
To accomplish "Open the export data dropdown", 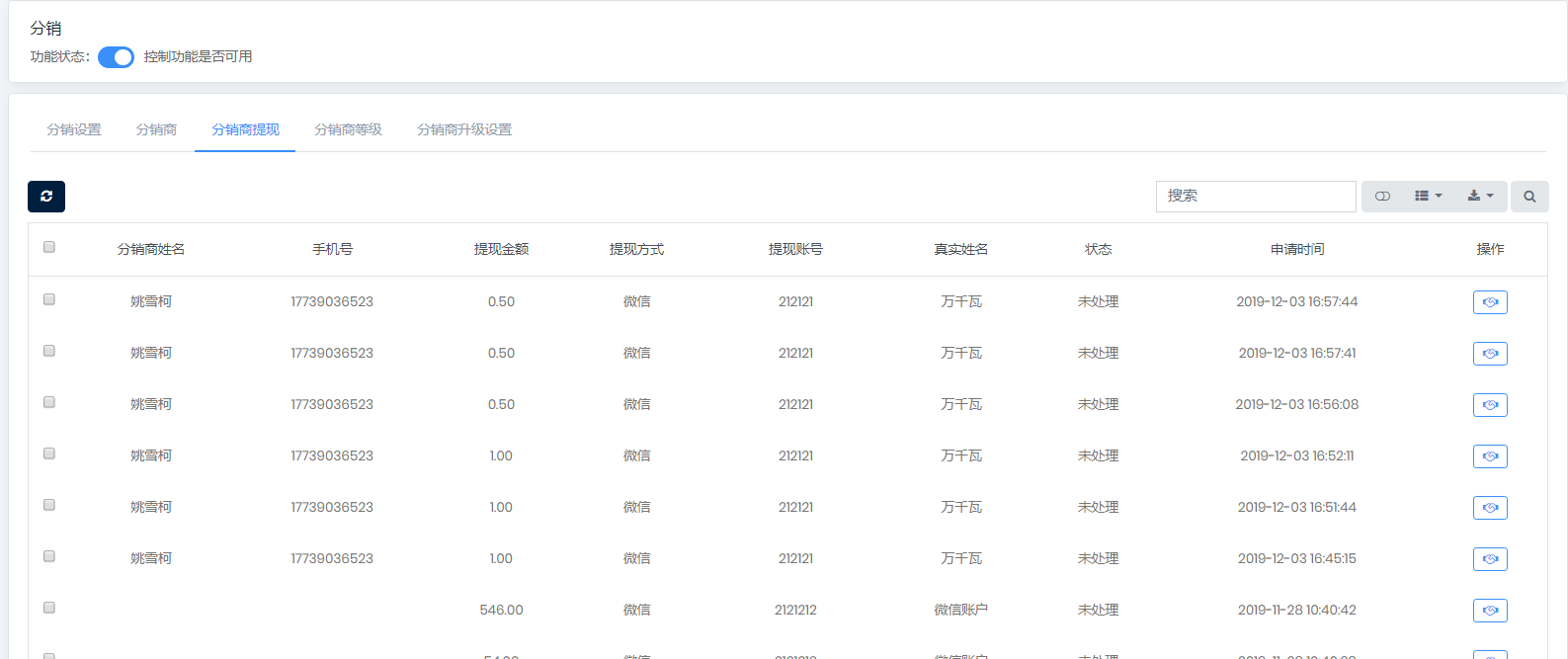I will pos(1479,197).
